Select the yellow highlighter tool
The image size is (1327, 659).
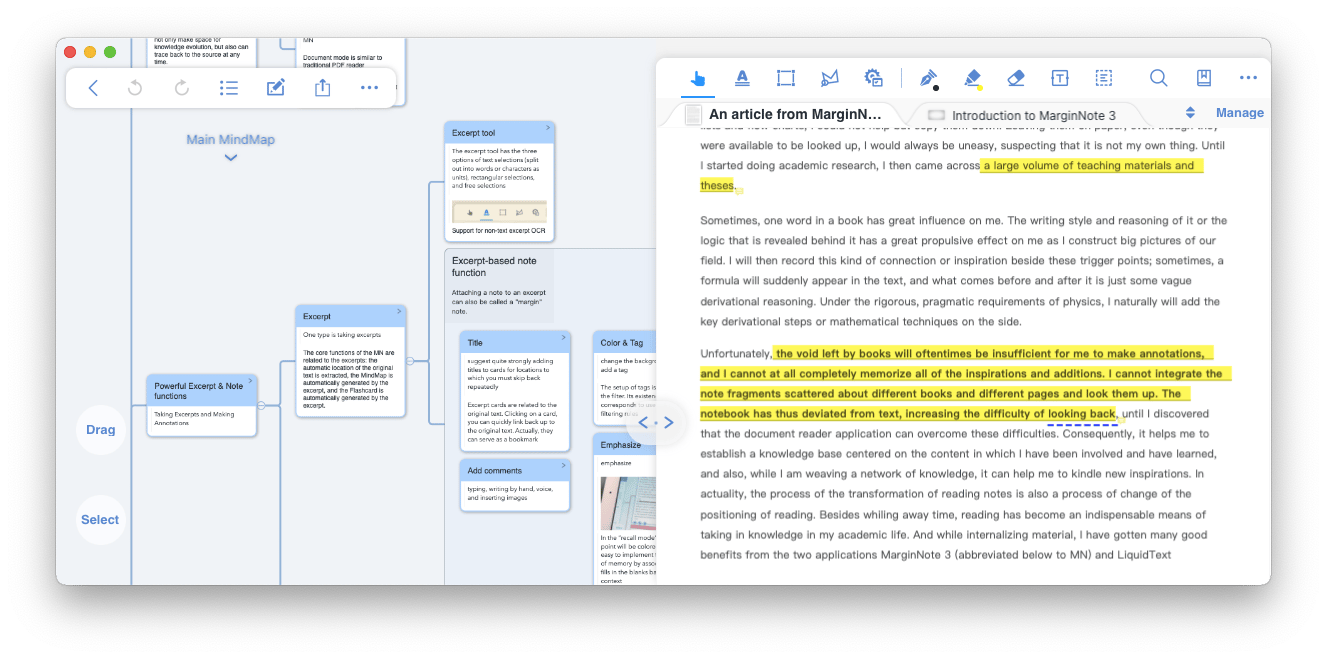pyautogui.click(x=972, y=78)
